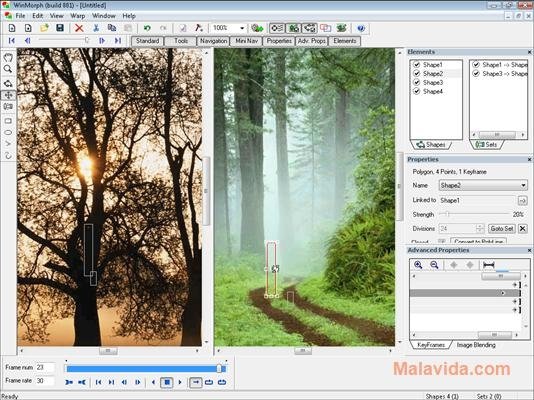Click the top toolbar frame slider
This screenshot has height=400, width=534.
tap(64, 40)
